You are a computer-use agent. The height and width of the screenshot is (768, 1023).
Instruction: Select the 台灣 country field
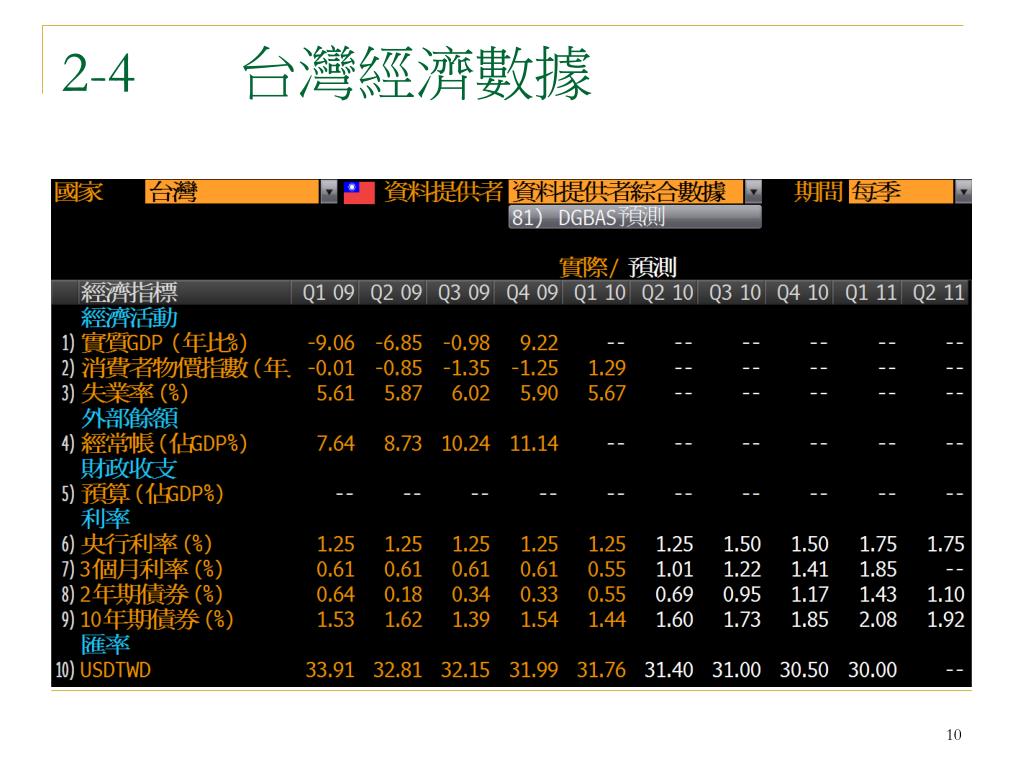pyautogui.click(x=232, y=192)
